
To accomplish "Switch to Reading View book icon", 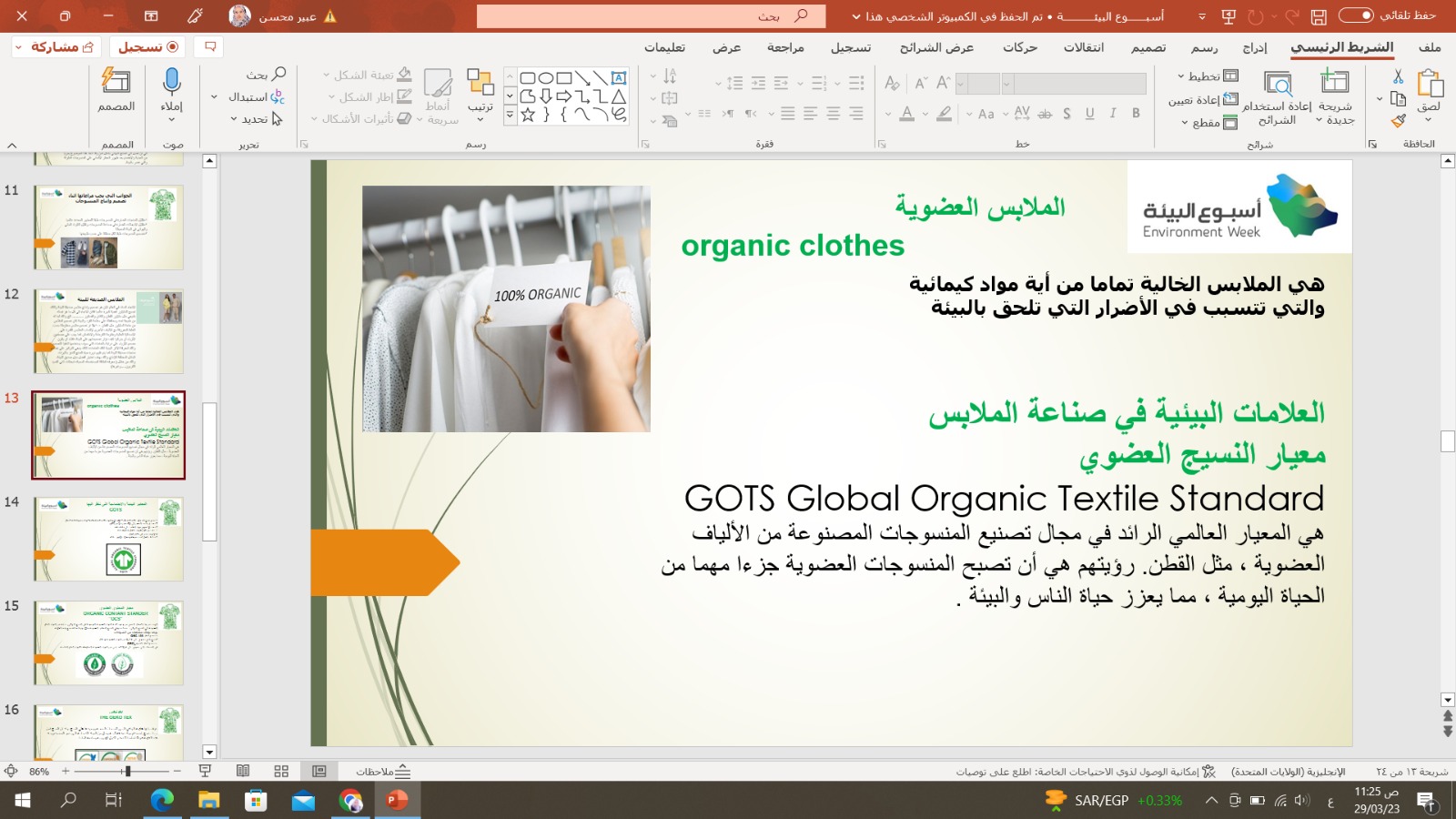I will coord(243,771).
